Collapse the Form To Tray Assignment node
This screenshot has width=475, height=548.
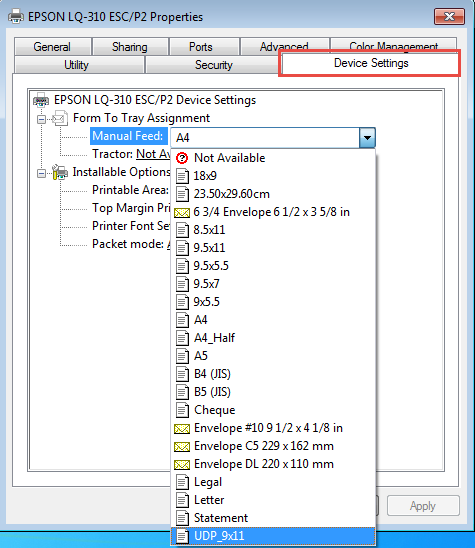tap(41, 120)
